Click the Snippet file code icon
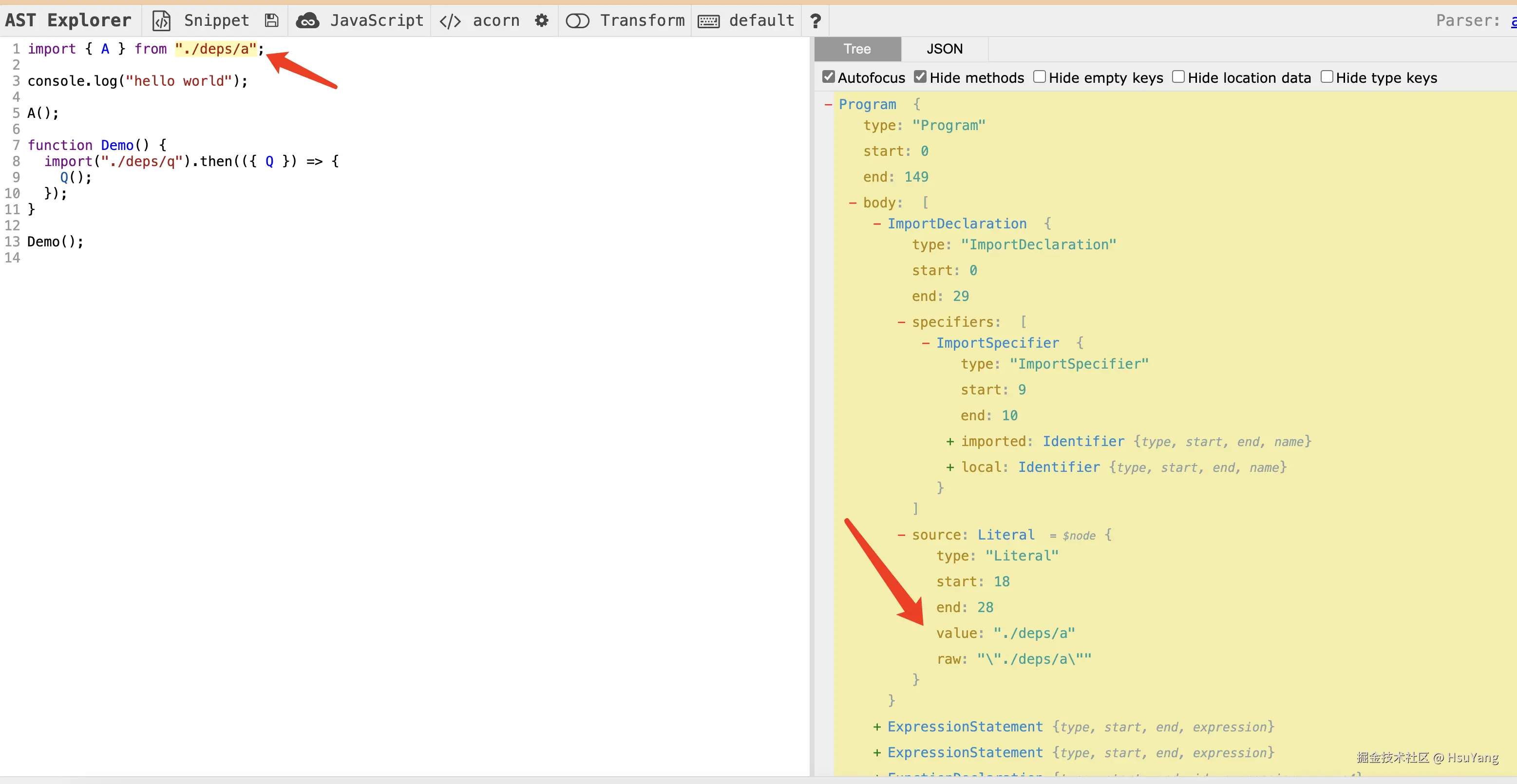 click(x=161, y=20)
